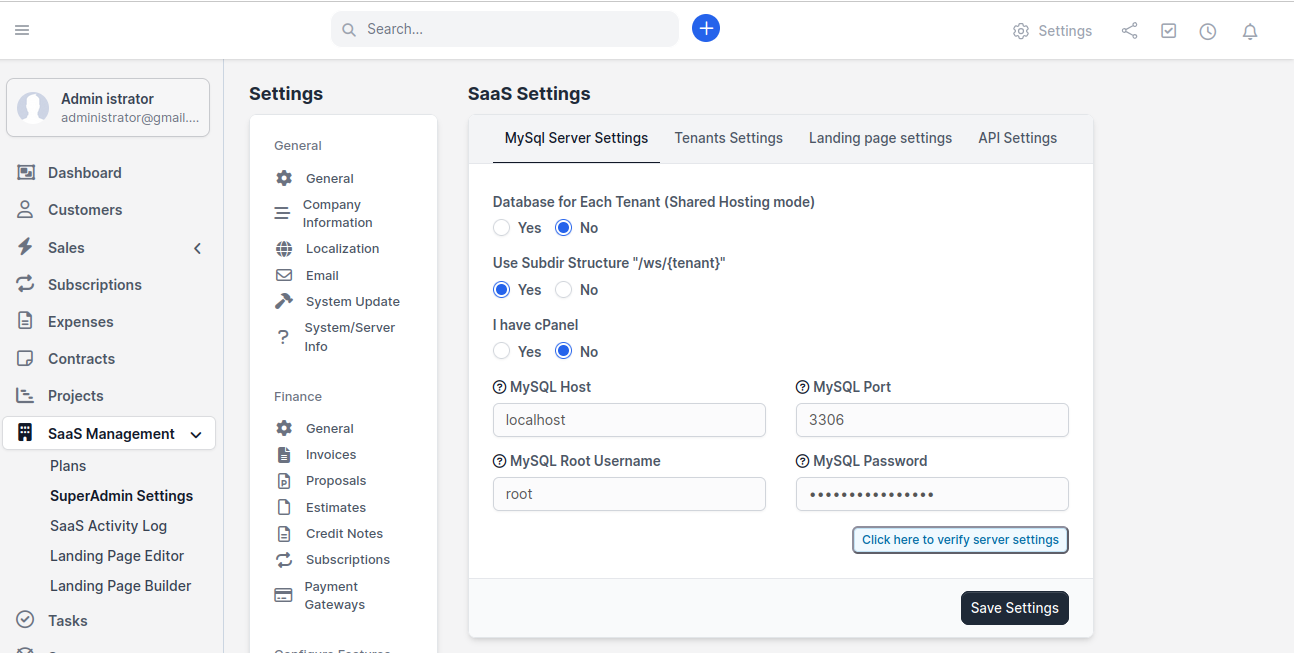
Task: Open the API Settings tab
Action: pos(1017,138)
